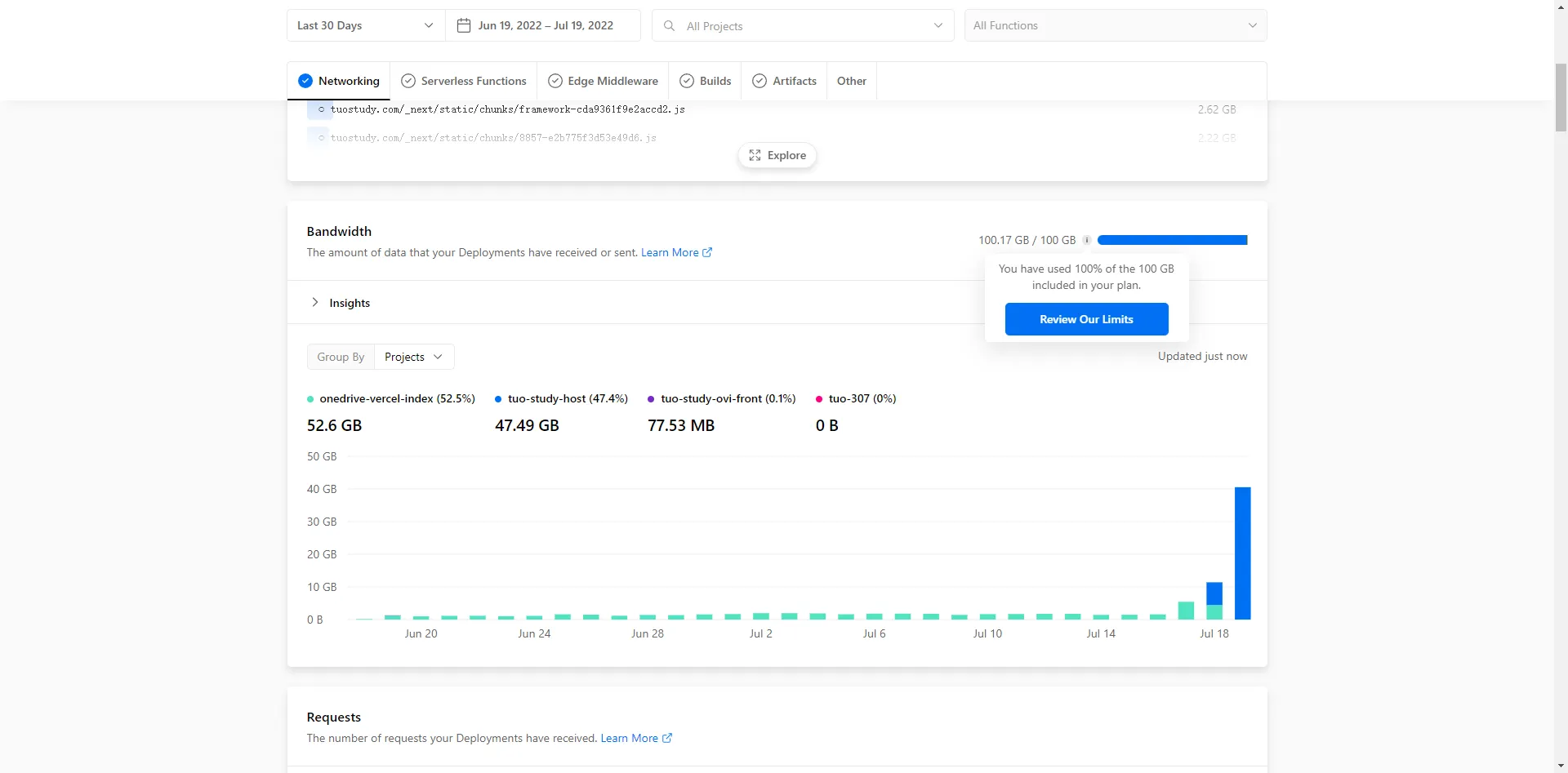Viewport: 1568px width, 773px height.
Task: Click the Jun 20 axis label
Action: pos(421,633)
